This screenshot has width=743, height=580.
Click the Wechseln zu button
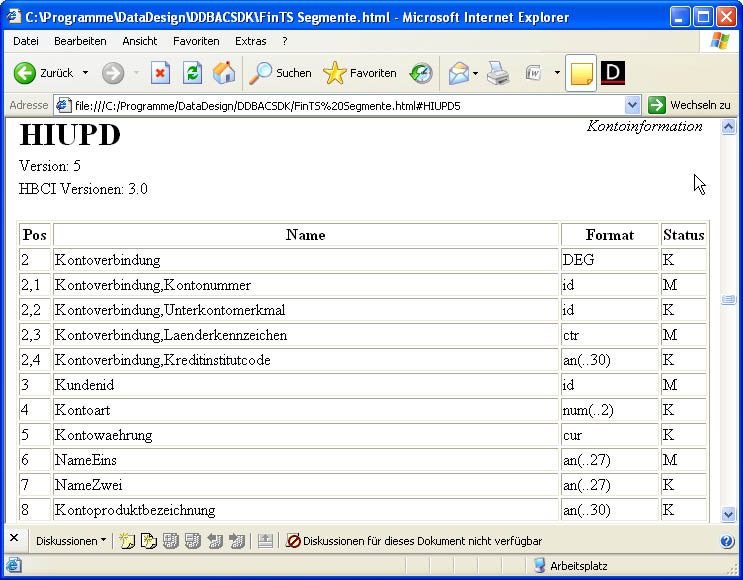[x=689, y=105]
